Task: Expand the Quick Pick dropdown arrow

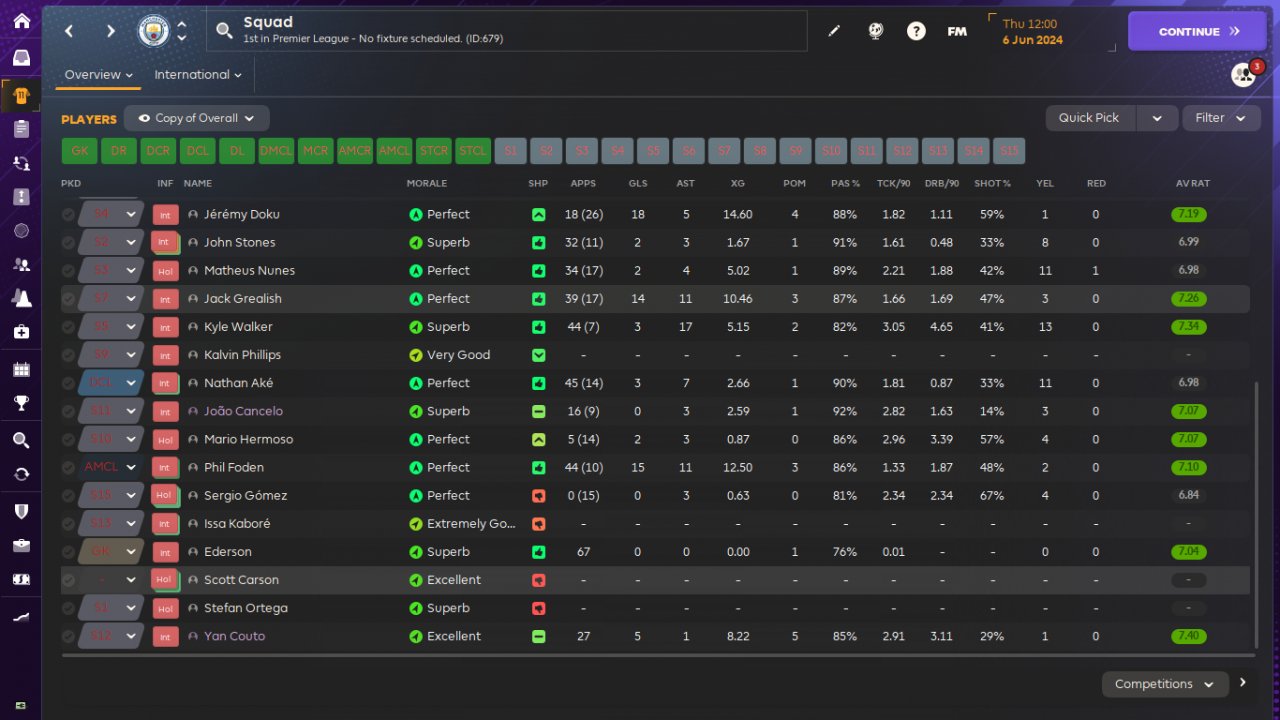Action: tap(1157, 118)
